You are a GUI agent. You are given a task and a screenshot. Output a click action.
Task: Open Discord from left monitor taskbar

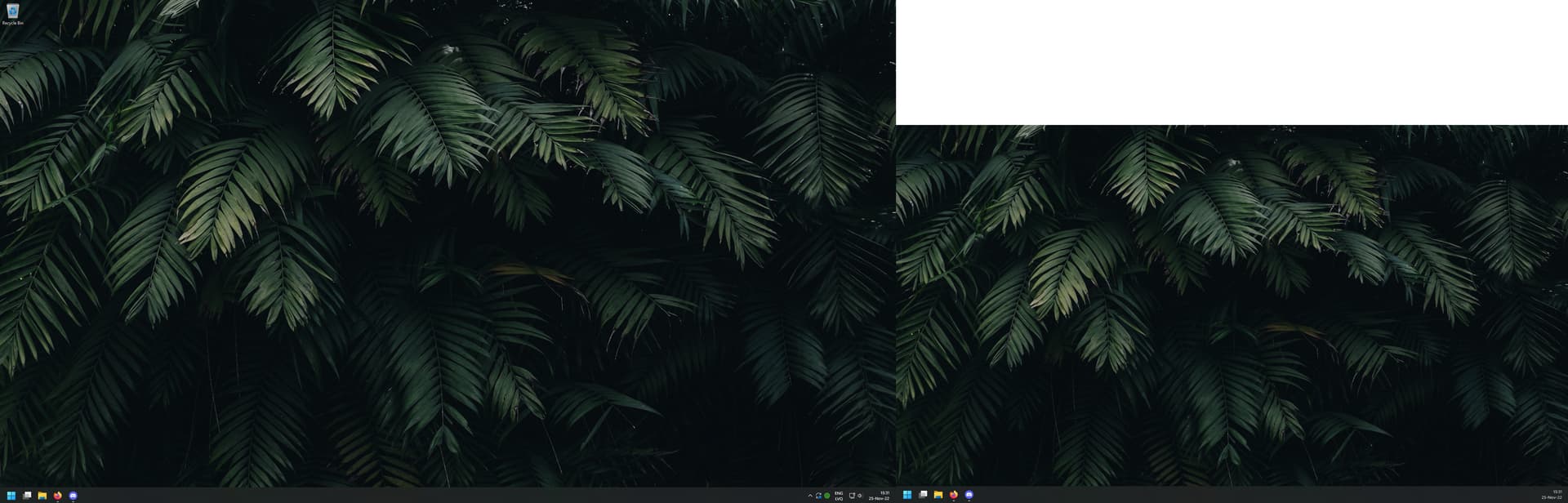pos(73,495)
